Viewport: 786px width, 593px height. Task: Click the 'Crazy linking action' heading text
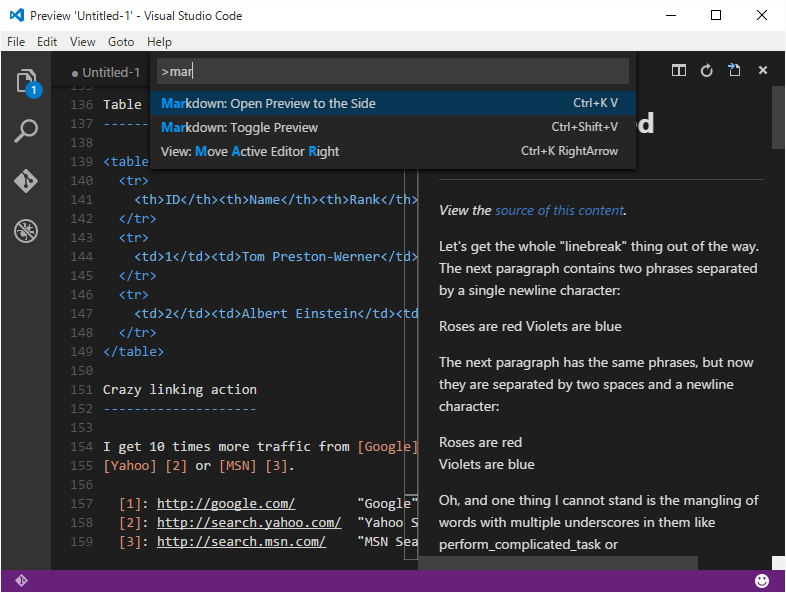(179, 389)
